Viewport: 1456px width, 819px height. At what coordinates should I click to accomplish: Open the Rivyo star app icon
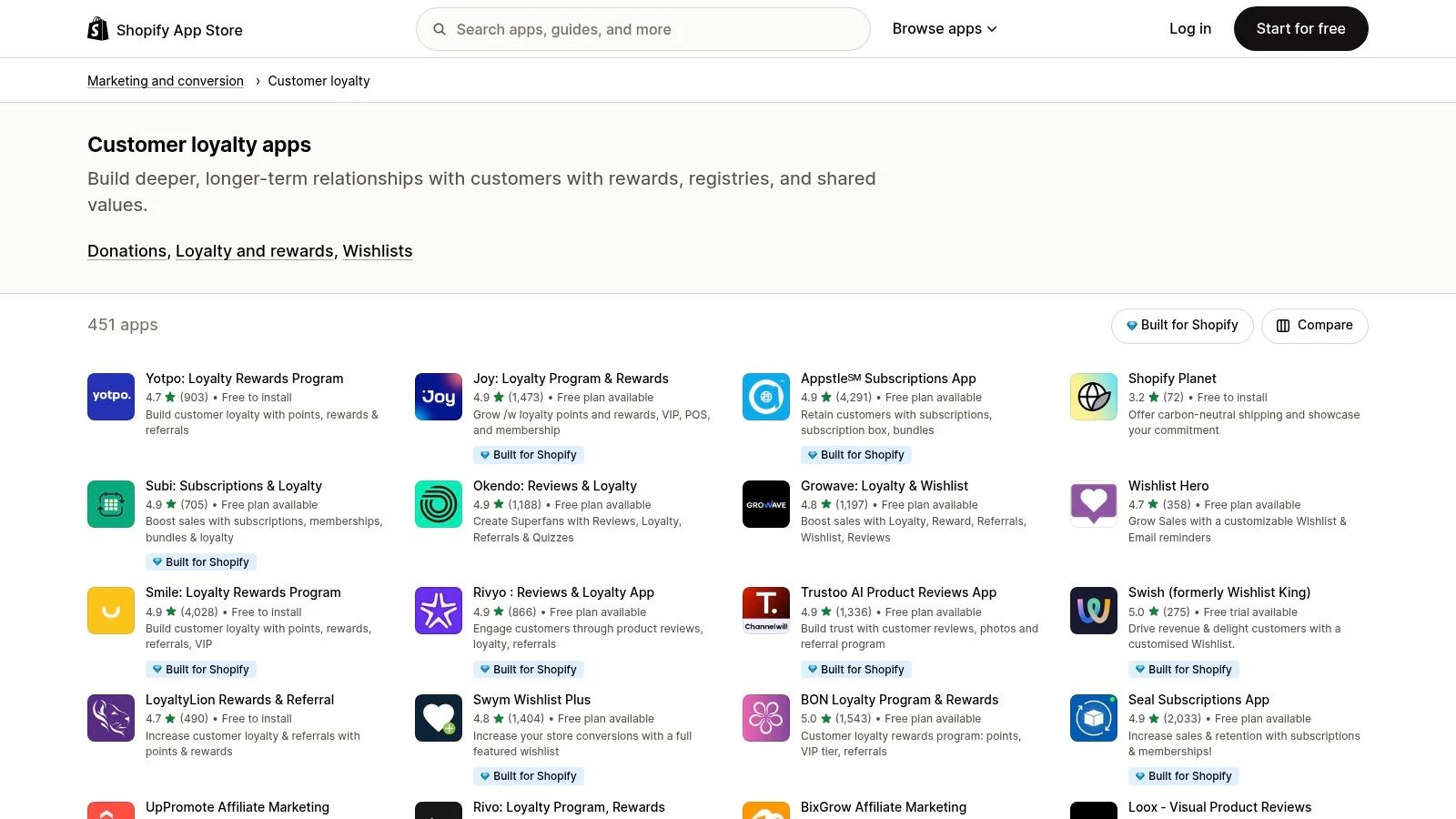[x=439, y=611]
